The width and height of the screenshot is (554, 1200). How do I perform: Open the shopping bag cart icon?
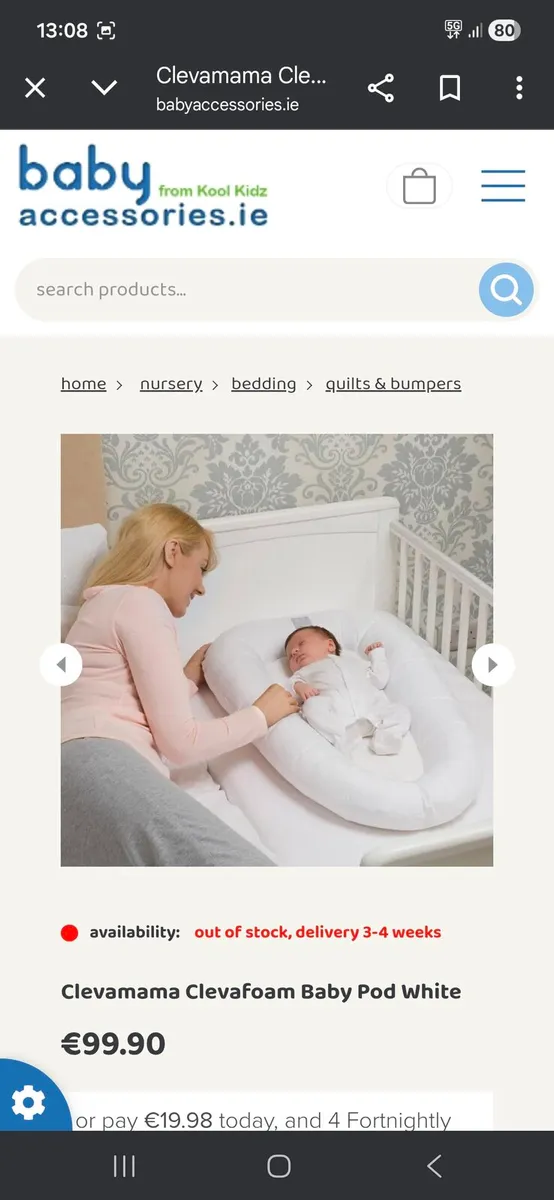[x=419, y=186]
